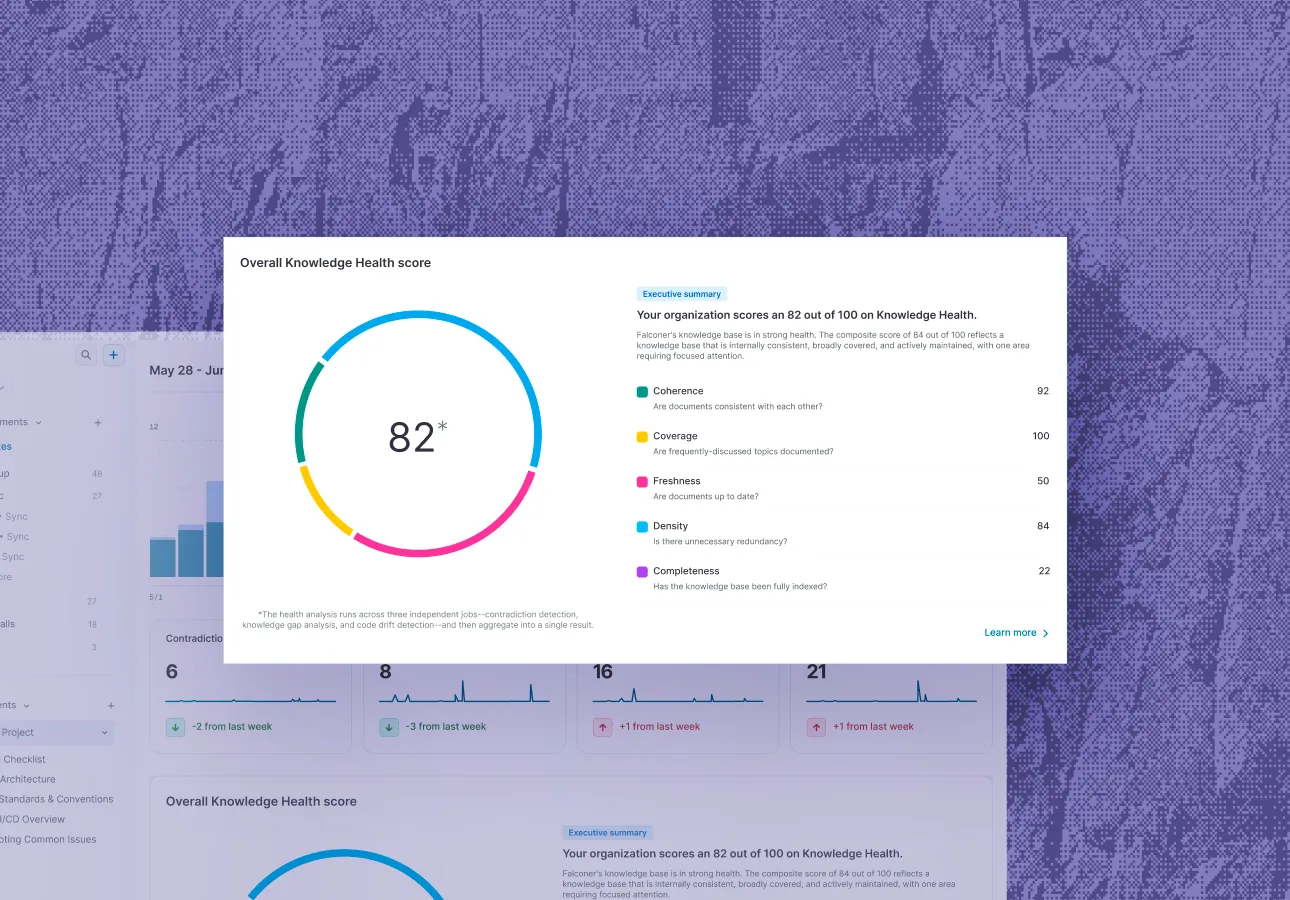This screenshot has width=1290, height=900.
Task: Click the sidebar row with count 18
Action: (50, 624)
